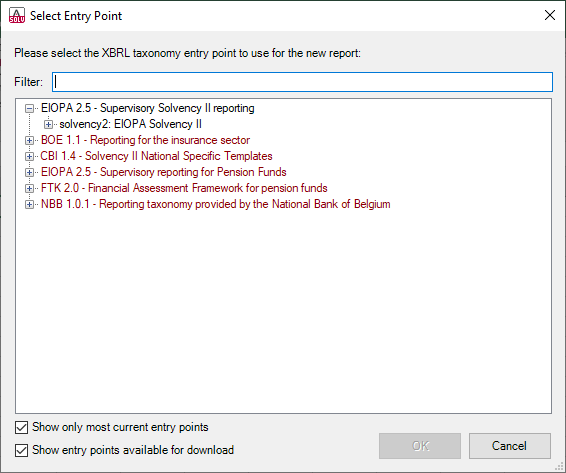566x473 pixels.
Task: Select NBB 1.0.1 Reporting taxonomy item
Action: (215, 204)
